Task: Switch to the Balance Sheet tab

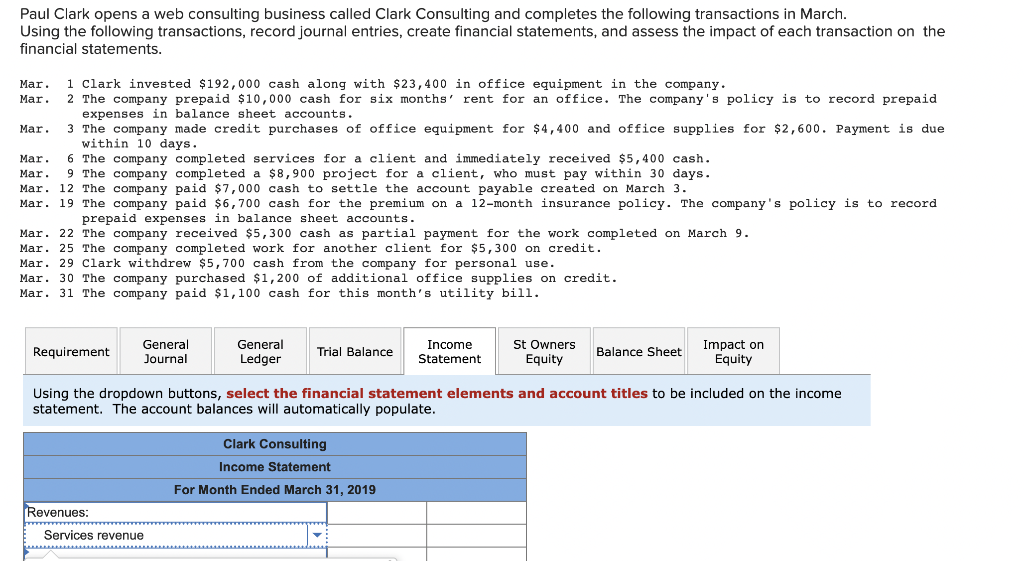Action: (639, 351)
